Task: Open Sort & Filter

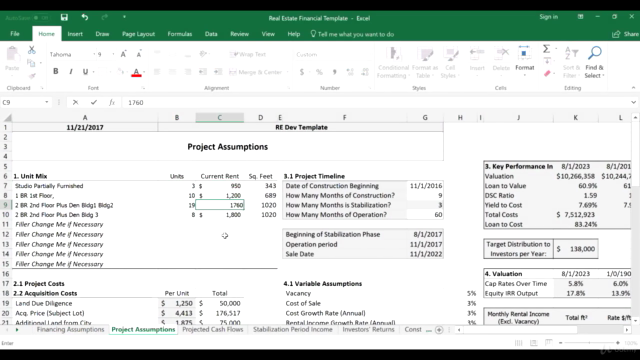Action: 571,62
